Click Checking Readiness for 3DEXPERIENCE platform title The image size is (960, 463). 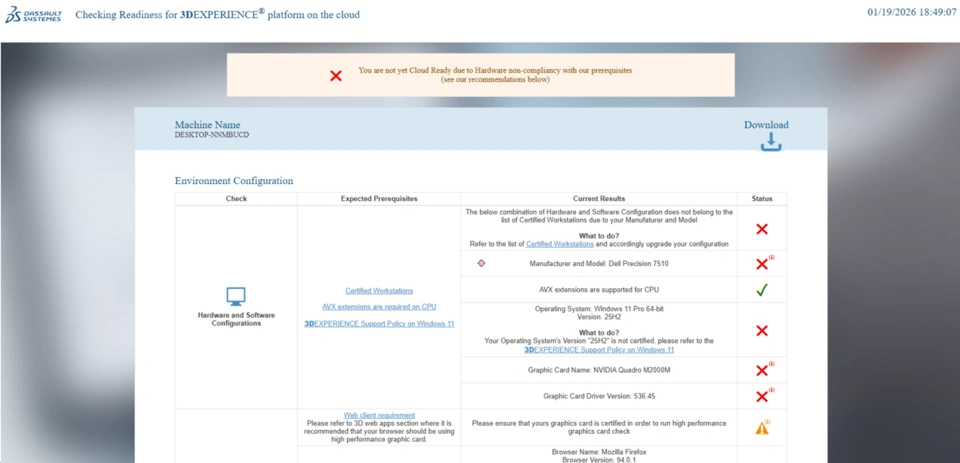[x=217, y=14]
